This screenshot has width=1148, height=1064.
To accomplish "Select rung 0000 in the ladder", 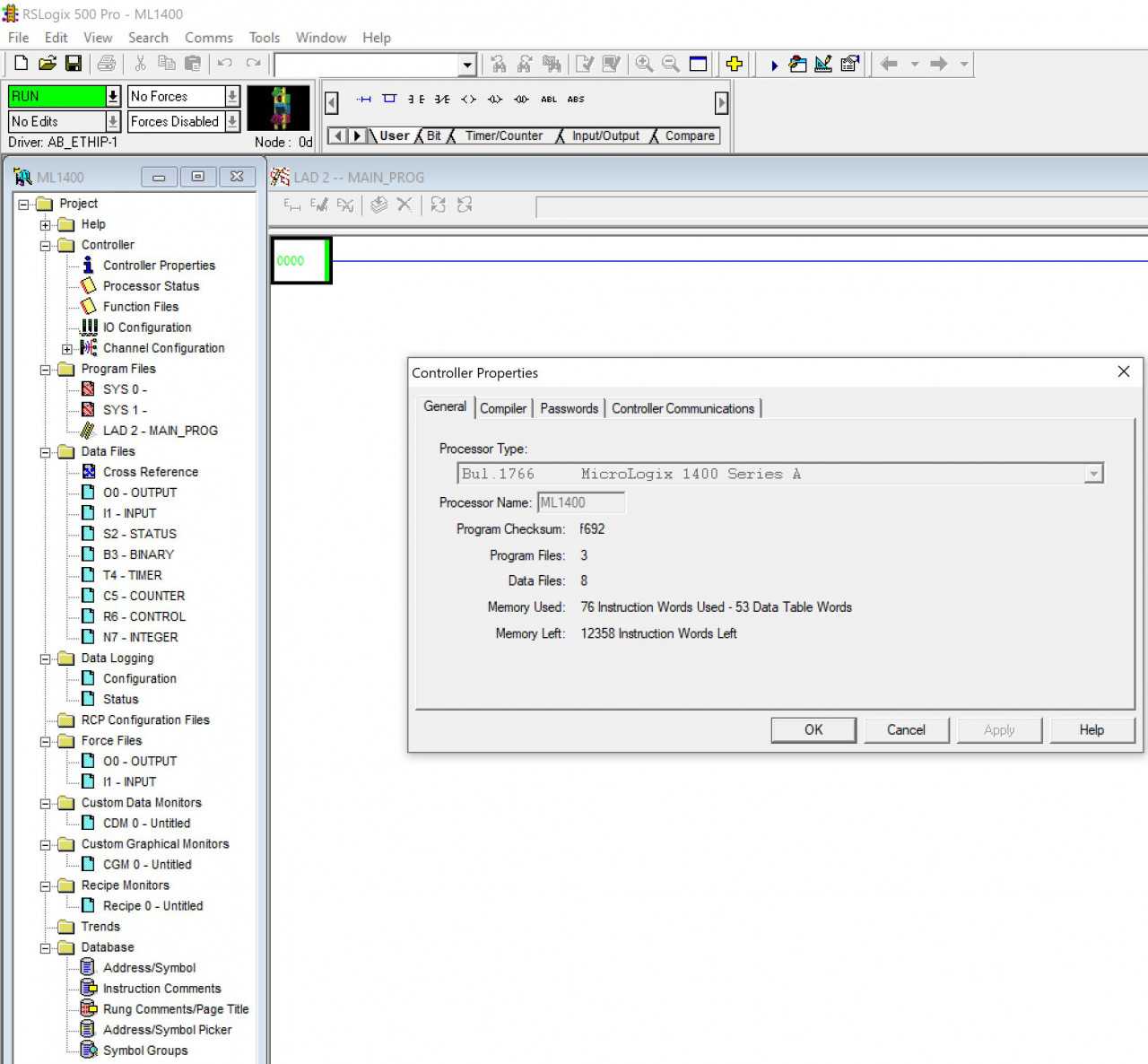I will (301, 260).
